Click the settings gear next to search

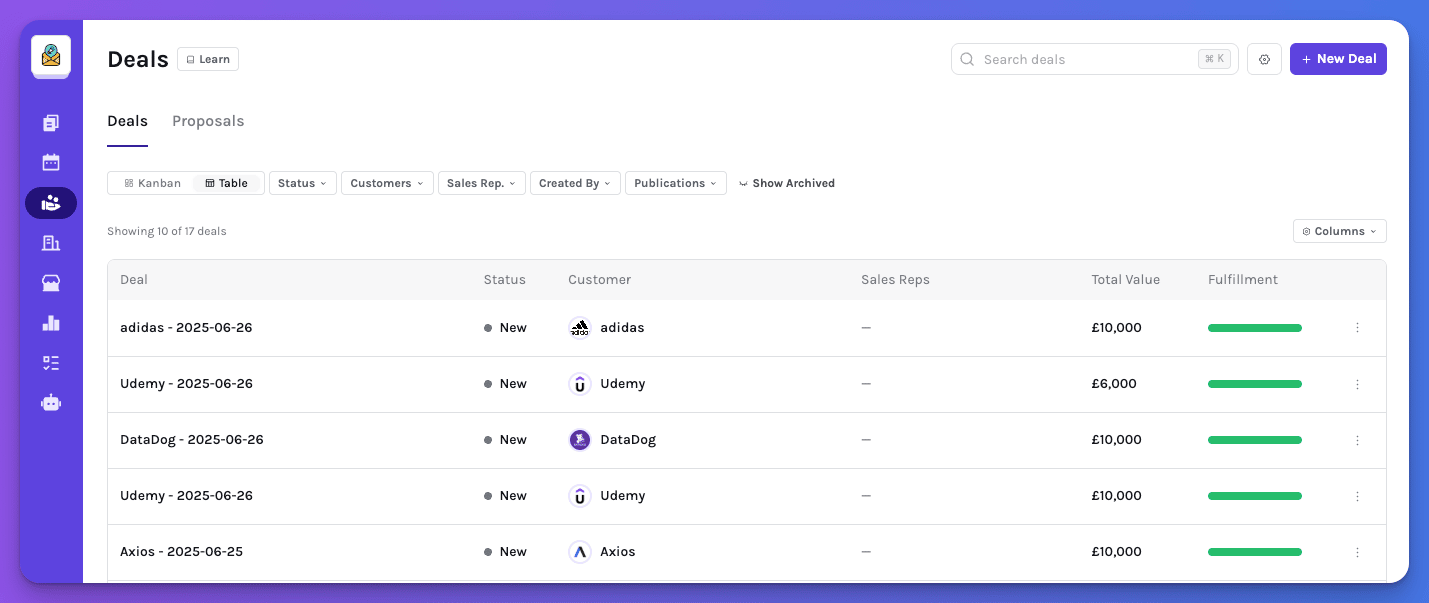(x=1264, y=59)
